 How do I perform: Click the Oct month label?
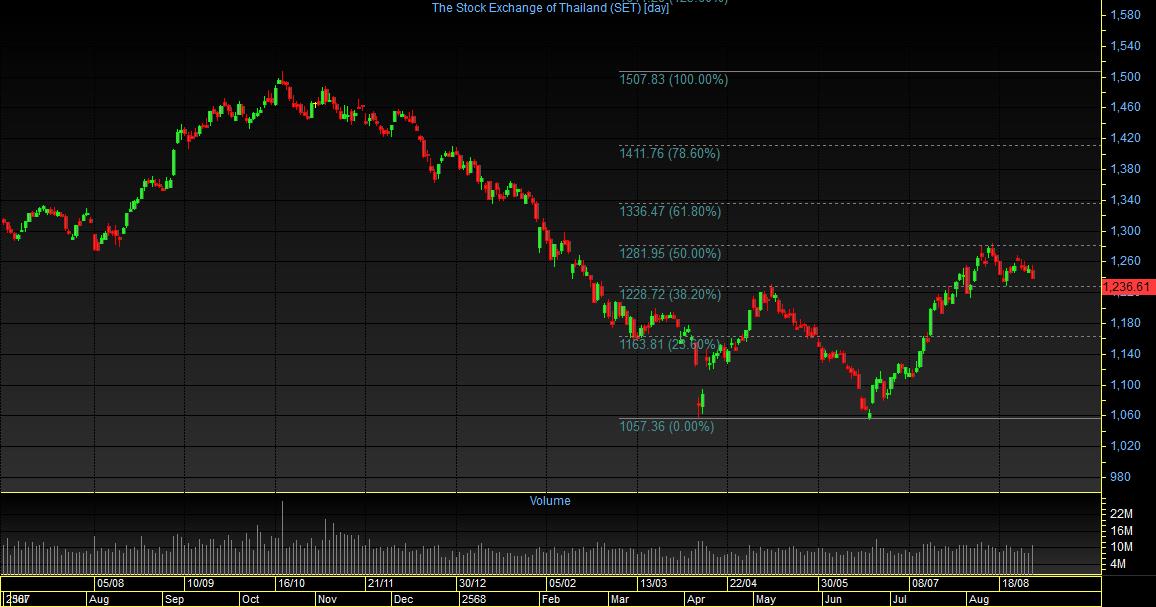tap(251, 600)
